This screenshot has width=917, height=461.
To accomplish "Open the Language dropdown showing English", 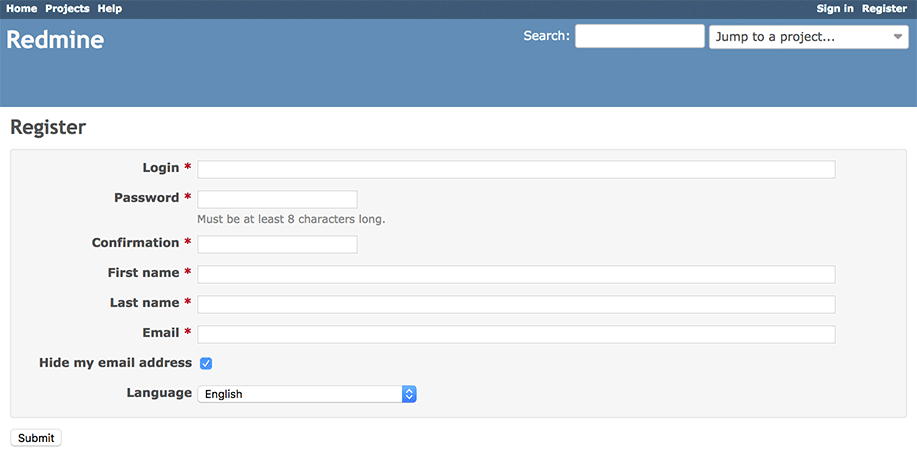I will pyautogui.click(x=306, y=394).
